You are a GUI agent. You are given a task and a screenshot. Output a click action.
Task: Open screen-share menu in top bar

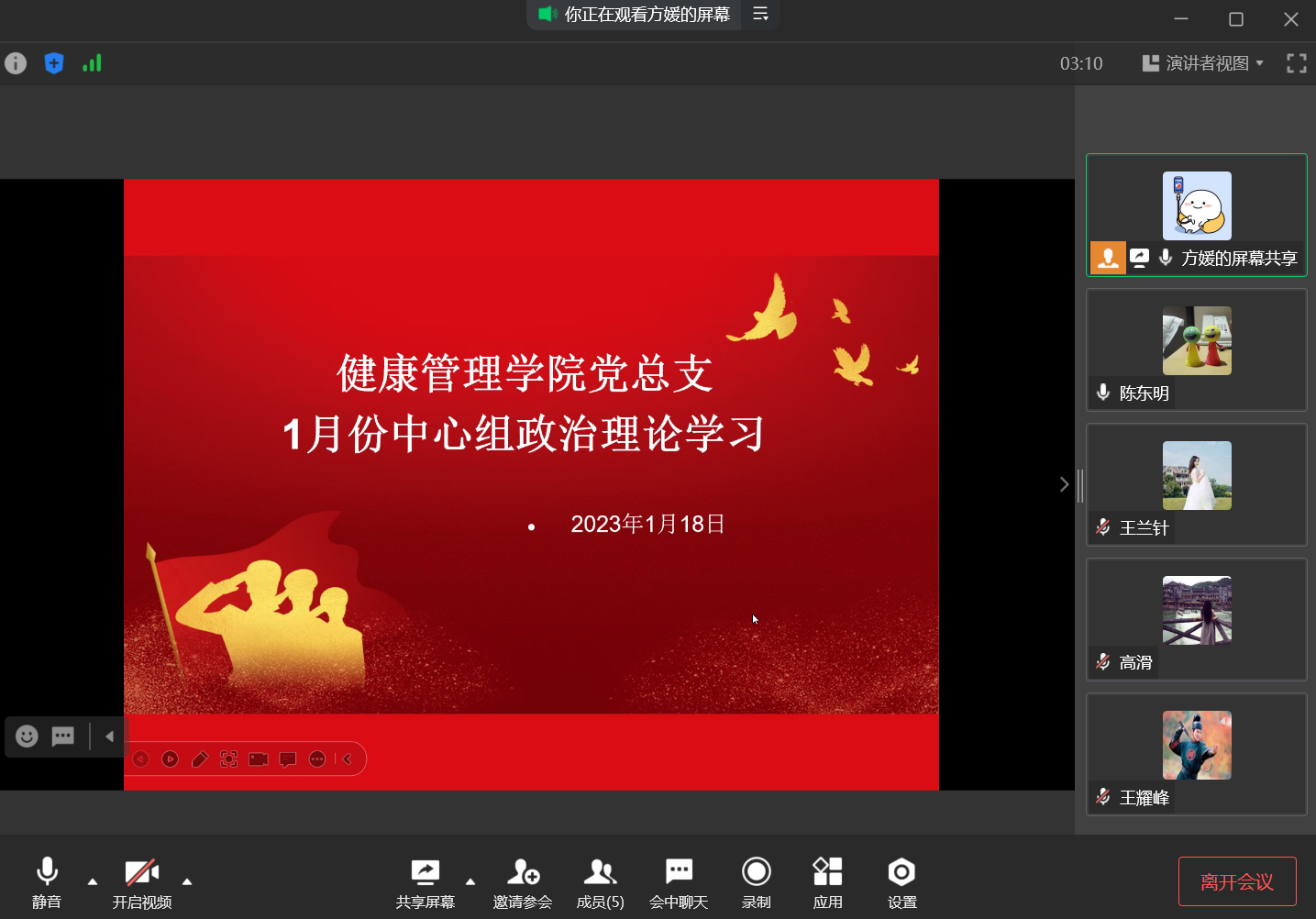[x=760, y=14]
